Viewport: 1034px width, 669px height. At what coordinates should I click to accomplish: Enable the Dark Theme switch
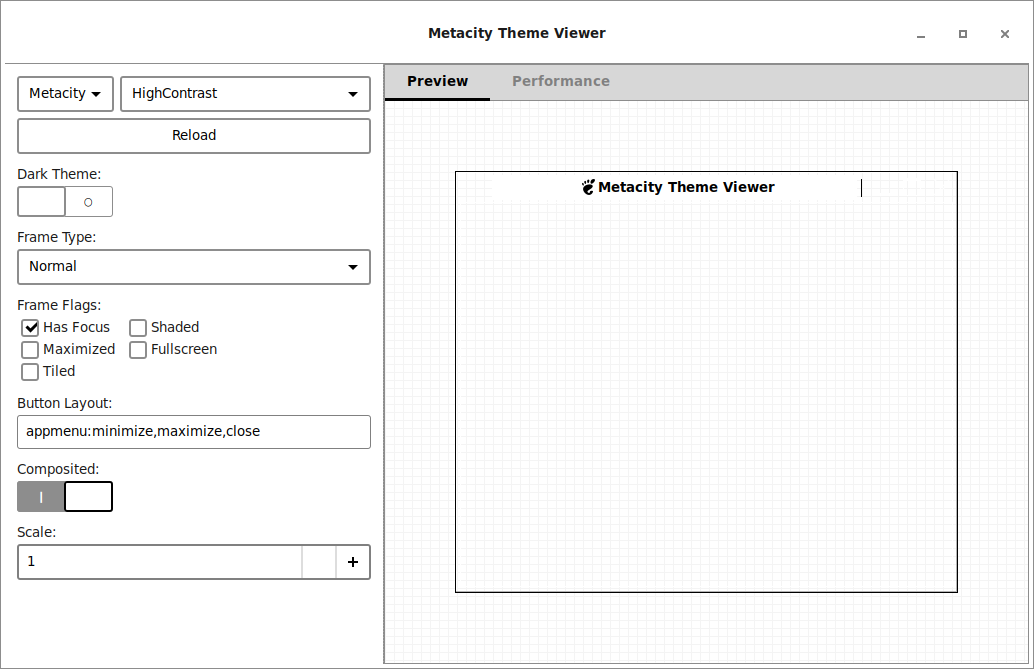tap(64, 201)
